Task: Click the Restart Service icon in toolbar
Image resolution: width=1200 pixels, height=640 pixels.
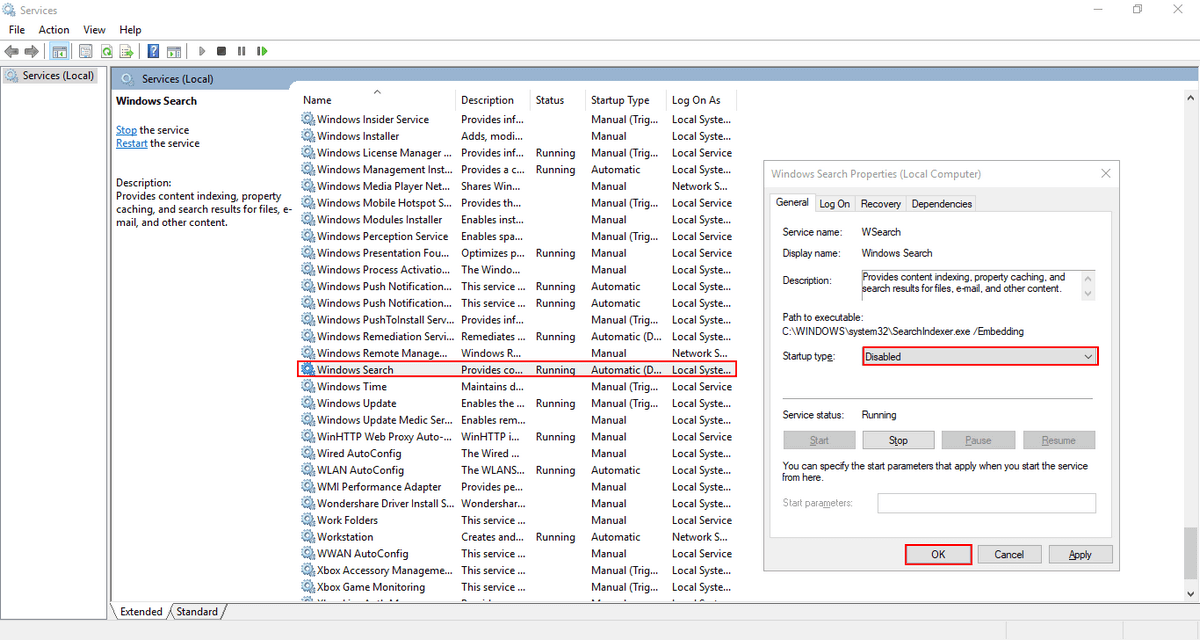Action: (262, 51)
